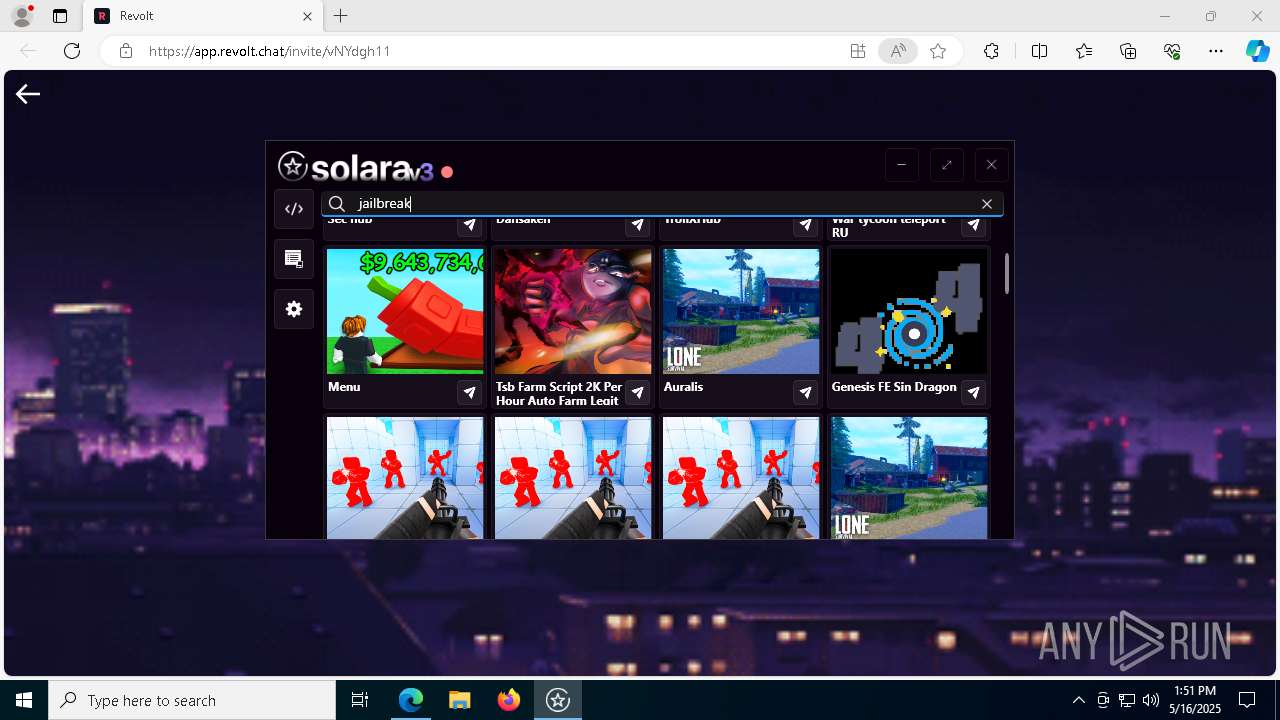
Task: Execute the War tycoon teleport RU send icon
Action: [x=973, y=226]
